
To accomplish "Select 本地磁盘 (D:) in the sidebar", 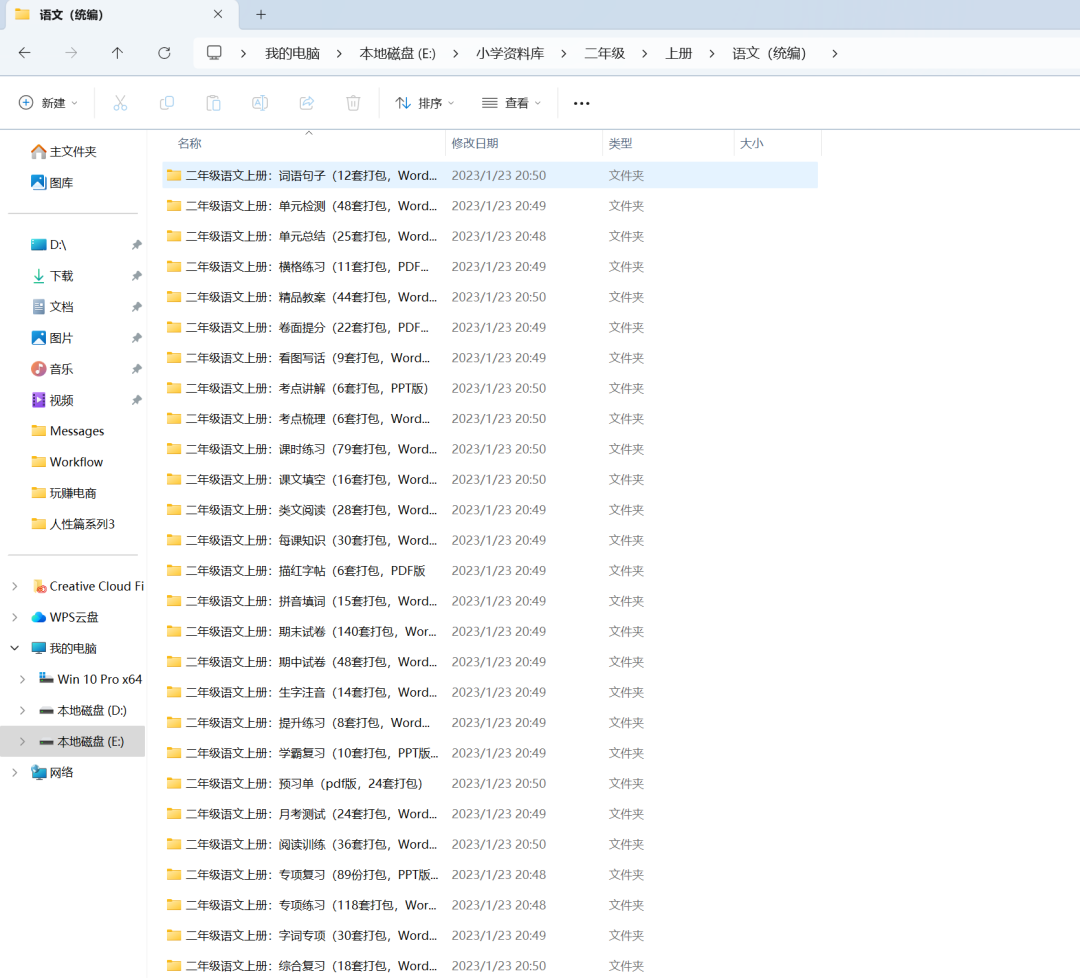I will point(91,710).
